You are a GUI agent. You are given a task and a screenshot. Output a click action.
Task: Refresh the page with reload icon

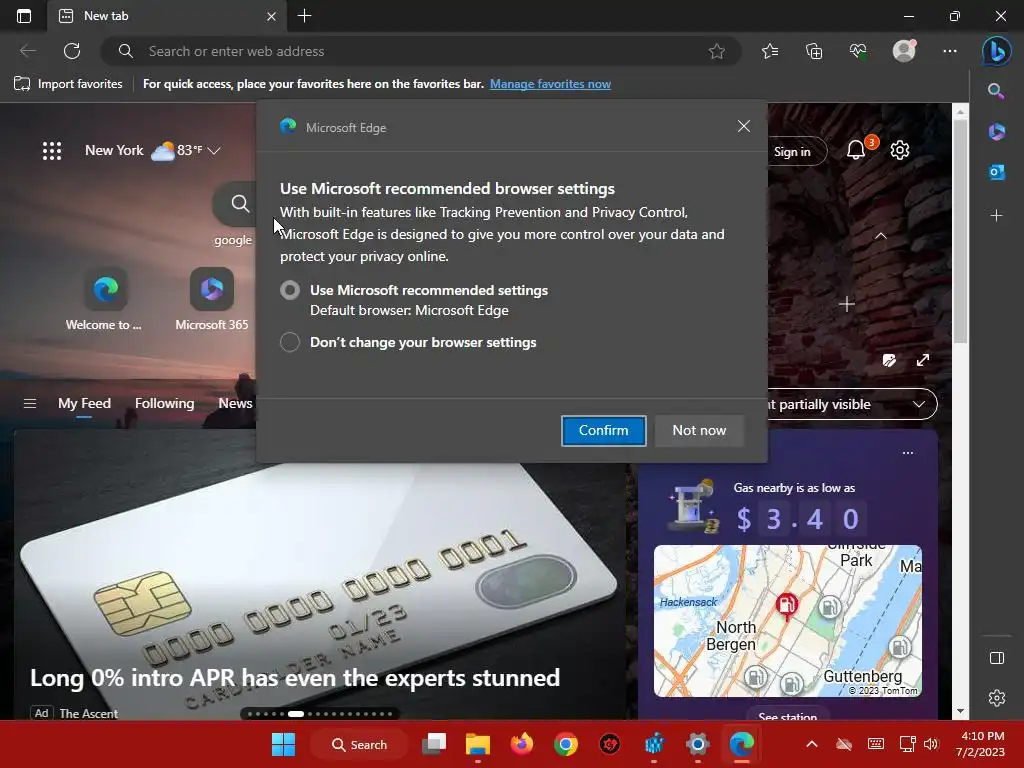coord(72,51)
